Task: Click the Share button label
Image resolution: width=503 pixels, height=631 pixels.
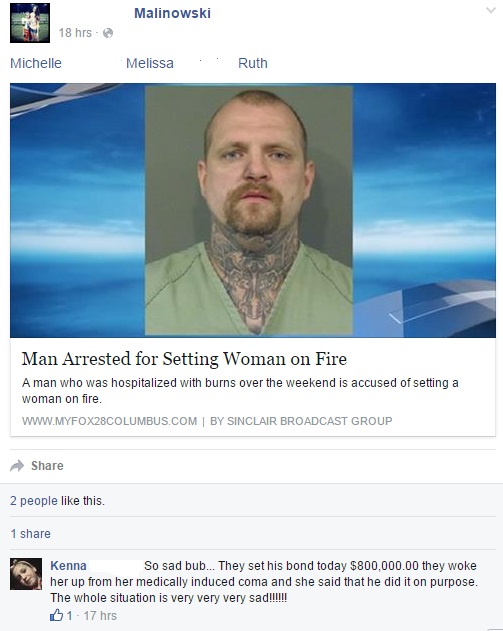Action: click(x=47, y=466)
